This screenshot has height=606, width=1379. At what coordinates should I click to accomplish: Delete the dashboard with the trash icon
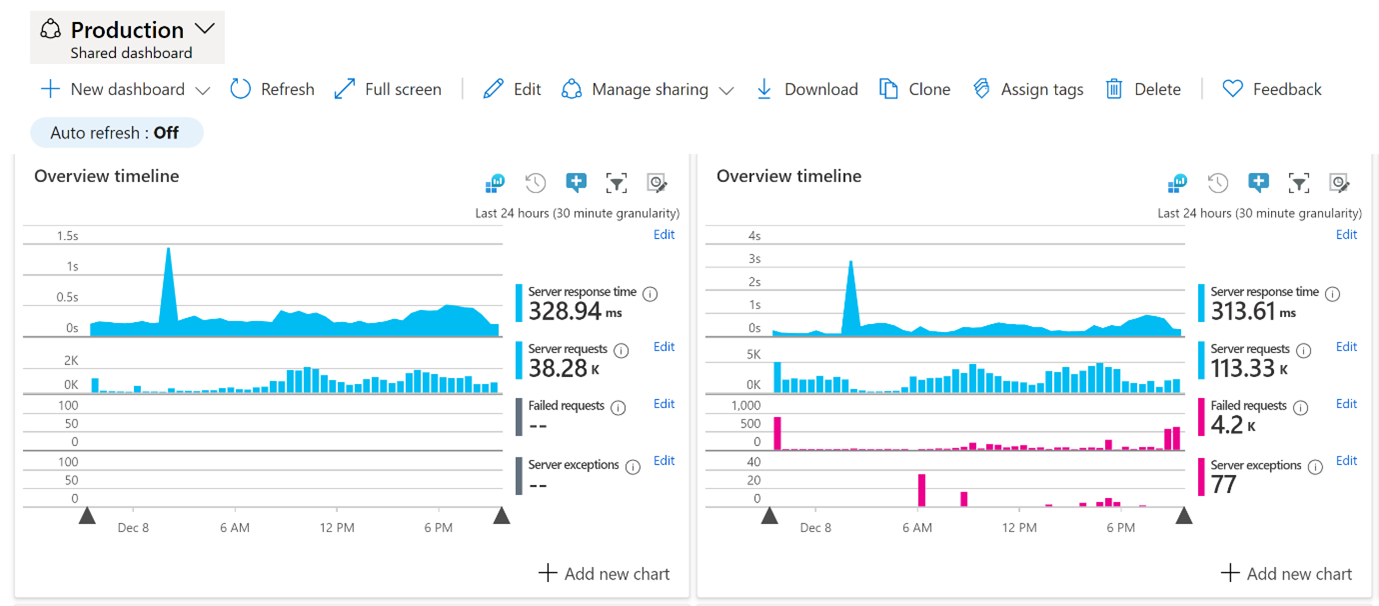click(1143, 89)
